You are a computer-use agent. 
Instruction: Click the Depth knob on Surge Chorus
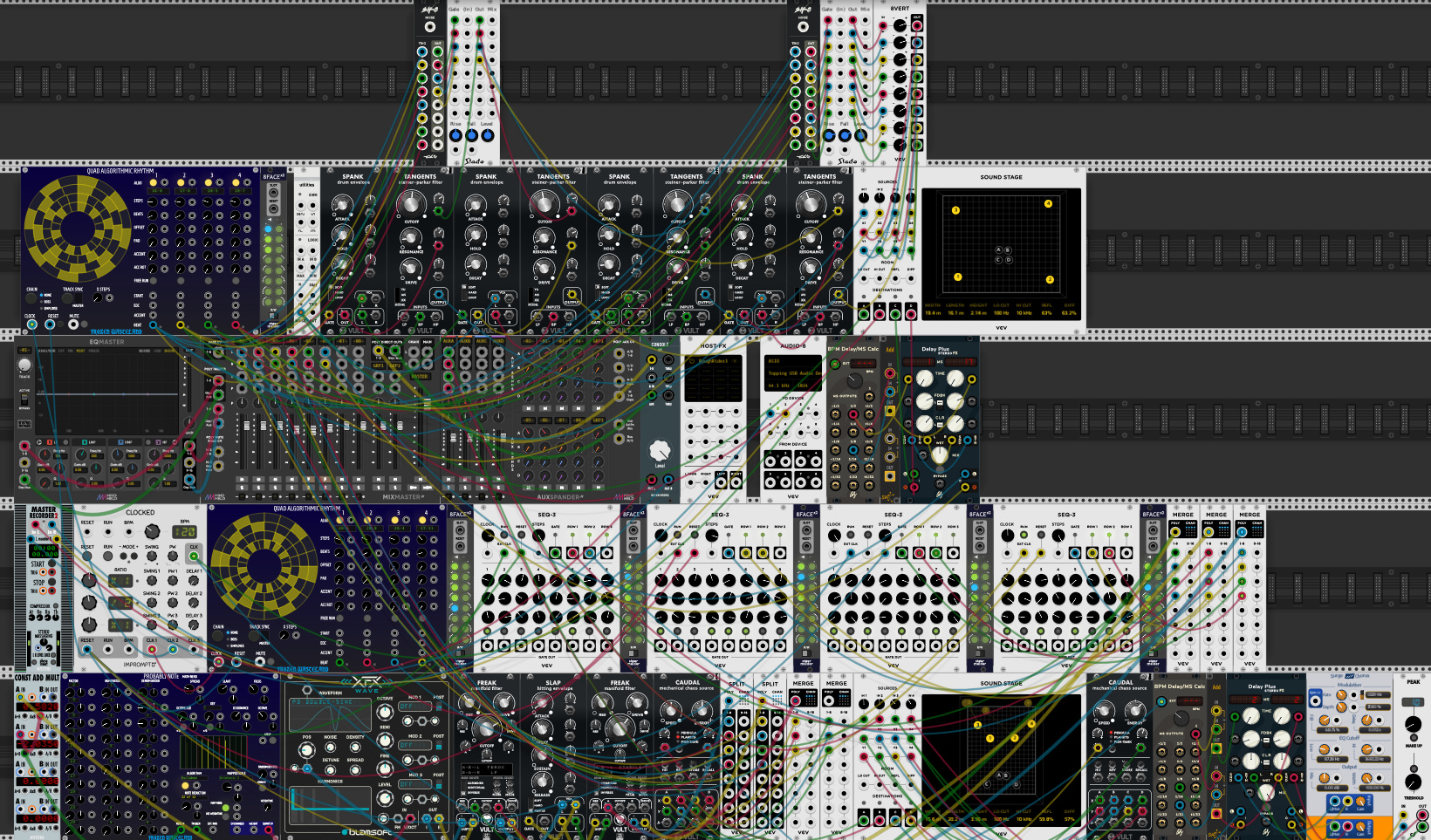[x=1341, y=707]
